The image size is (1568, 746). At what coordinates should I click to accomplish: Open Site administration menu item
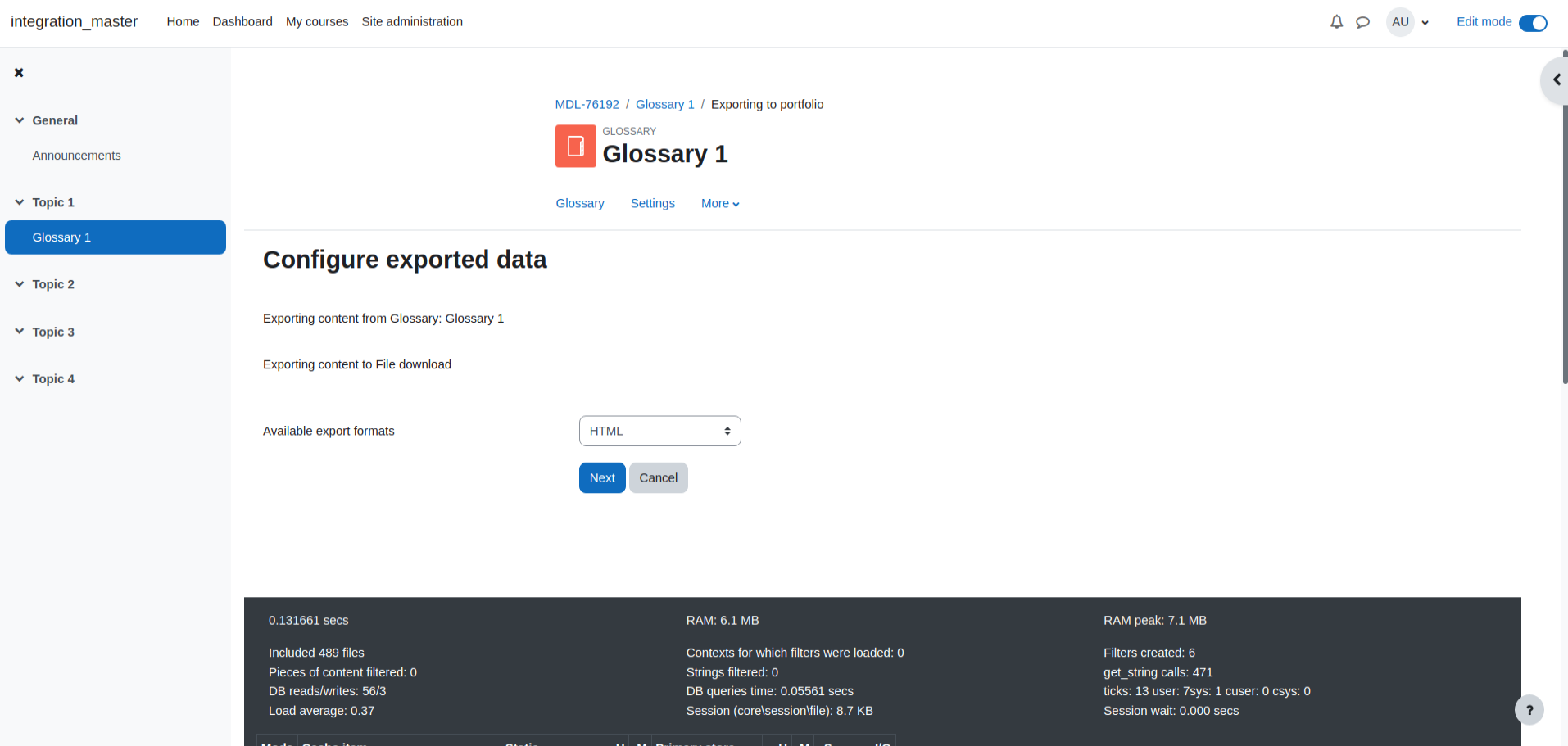(412, 22)
